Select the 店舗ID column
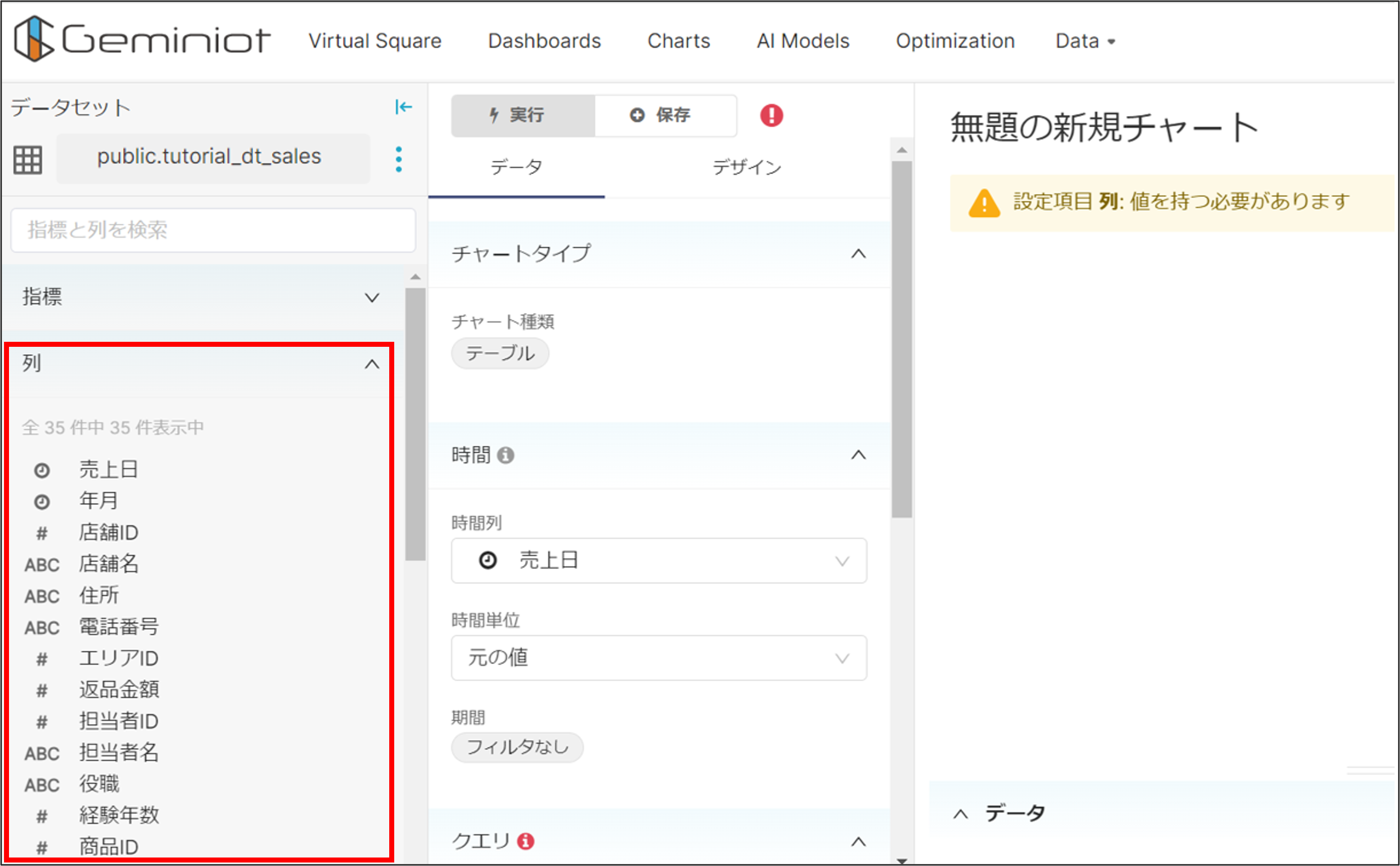Screen dimensions: 1400x866 pyautogui.click(x=108, y=533)
